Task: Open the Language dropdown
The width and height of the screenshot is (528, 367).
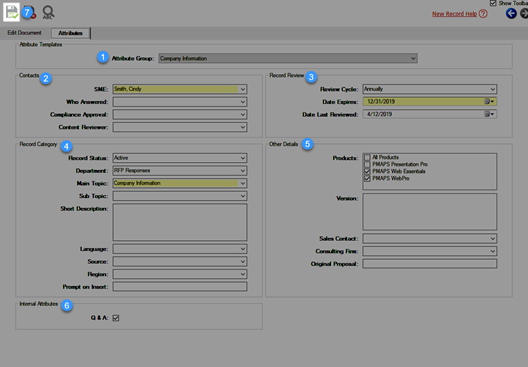Action: click(180, 249)
